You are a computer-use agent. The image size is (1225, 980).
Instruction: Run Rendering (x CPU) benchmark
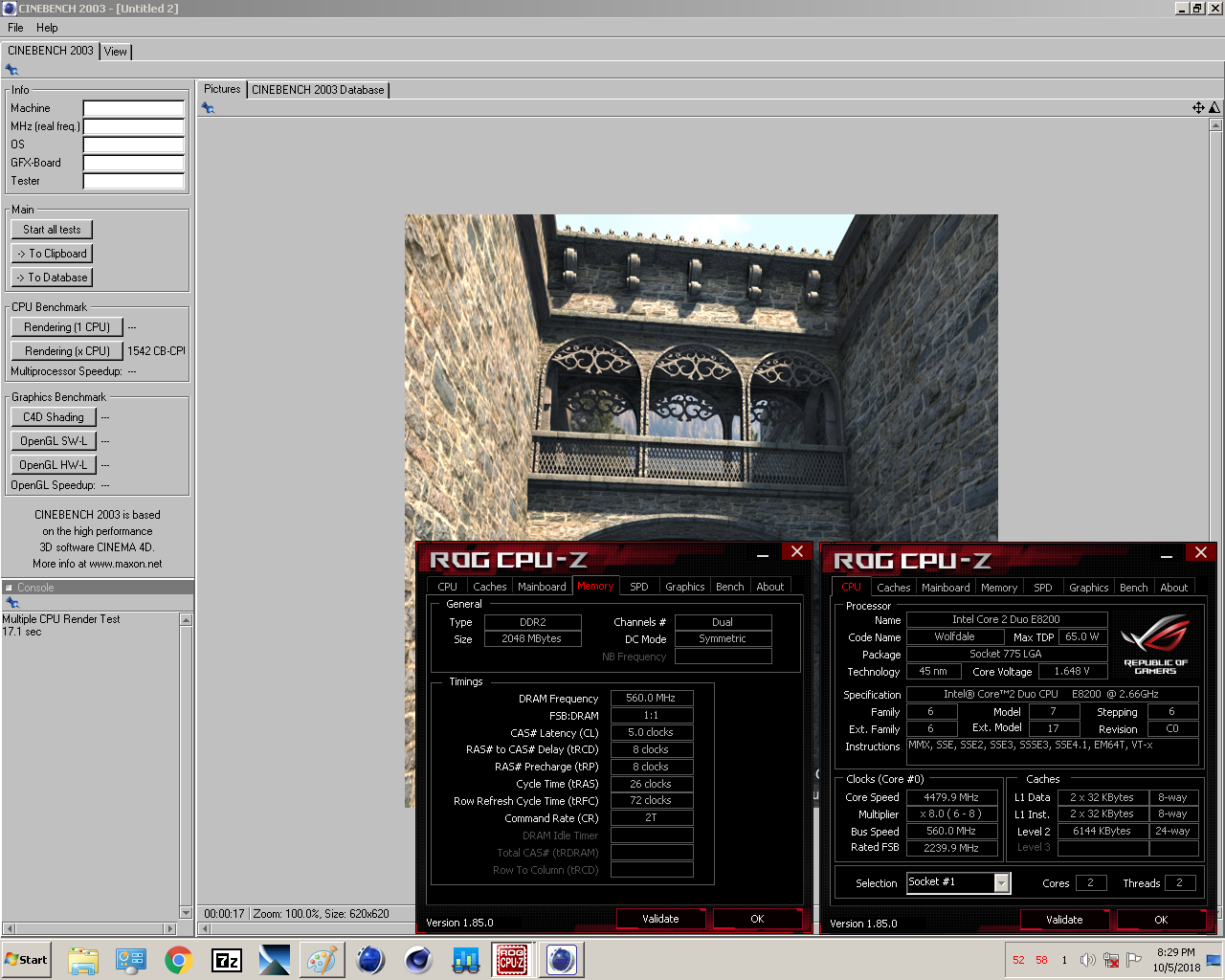pos(67,351)
